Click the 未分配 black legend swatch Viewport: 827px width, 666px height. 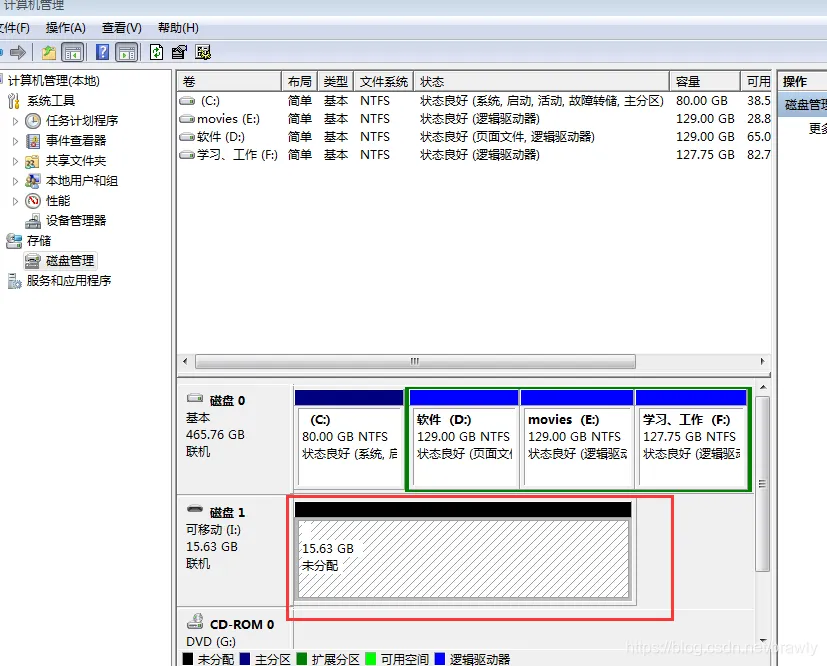187,659
